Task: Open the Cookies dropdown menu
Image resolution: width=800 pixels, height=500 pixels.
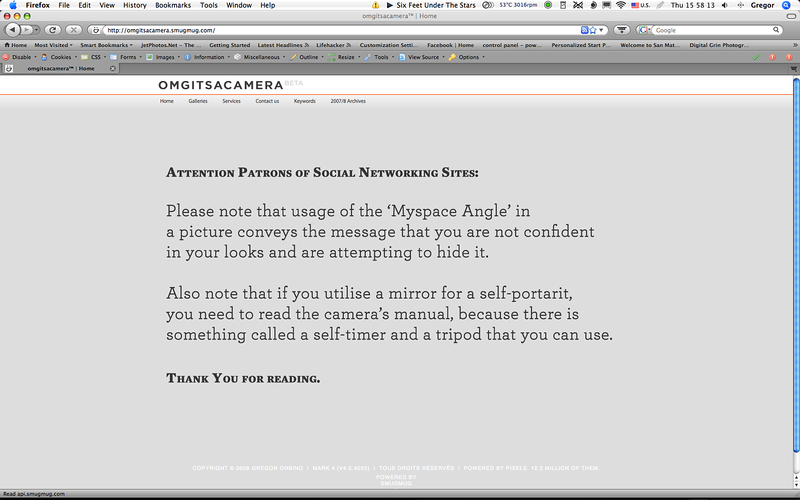Action: 60,57
